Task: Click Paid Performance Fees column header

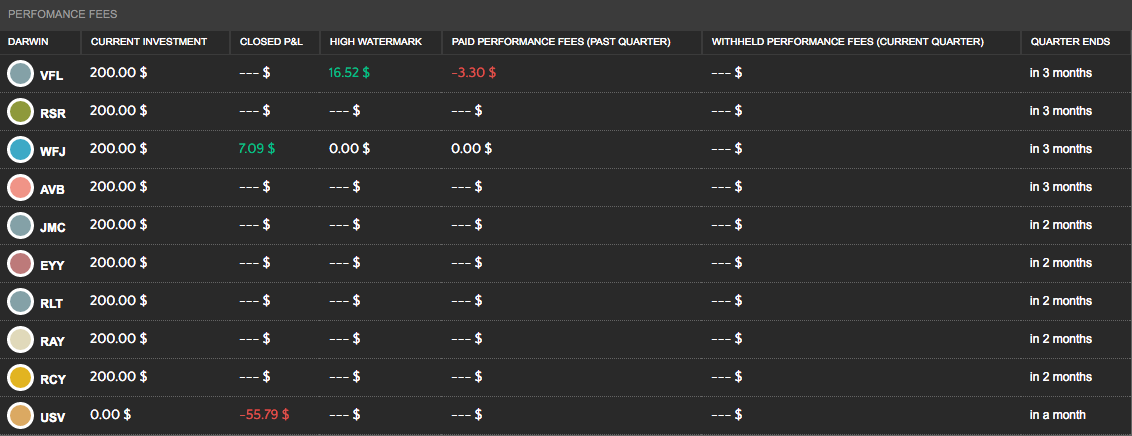Action: tap(560, 41)
